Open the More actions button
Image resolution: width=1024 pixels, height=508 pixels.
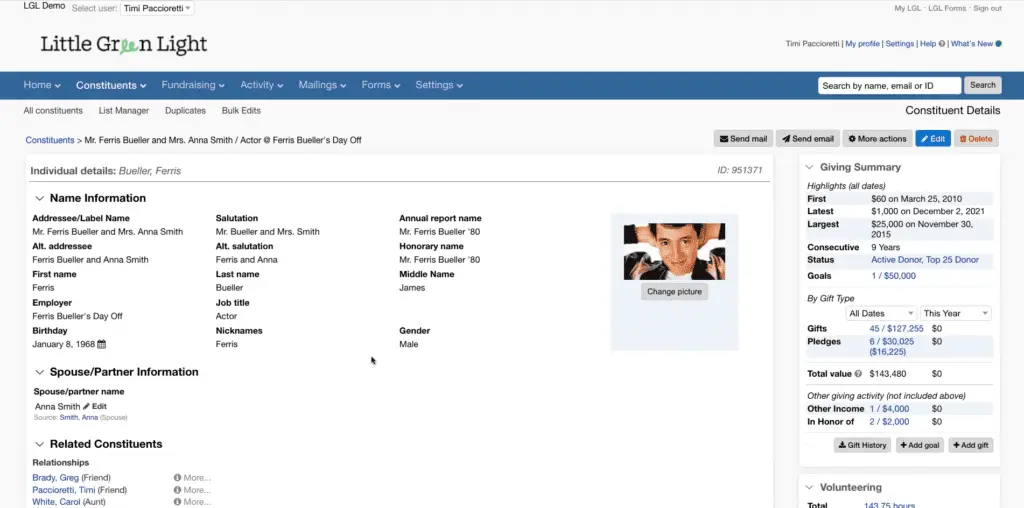click(877, 138)
